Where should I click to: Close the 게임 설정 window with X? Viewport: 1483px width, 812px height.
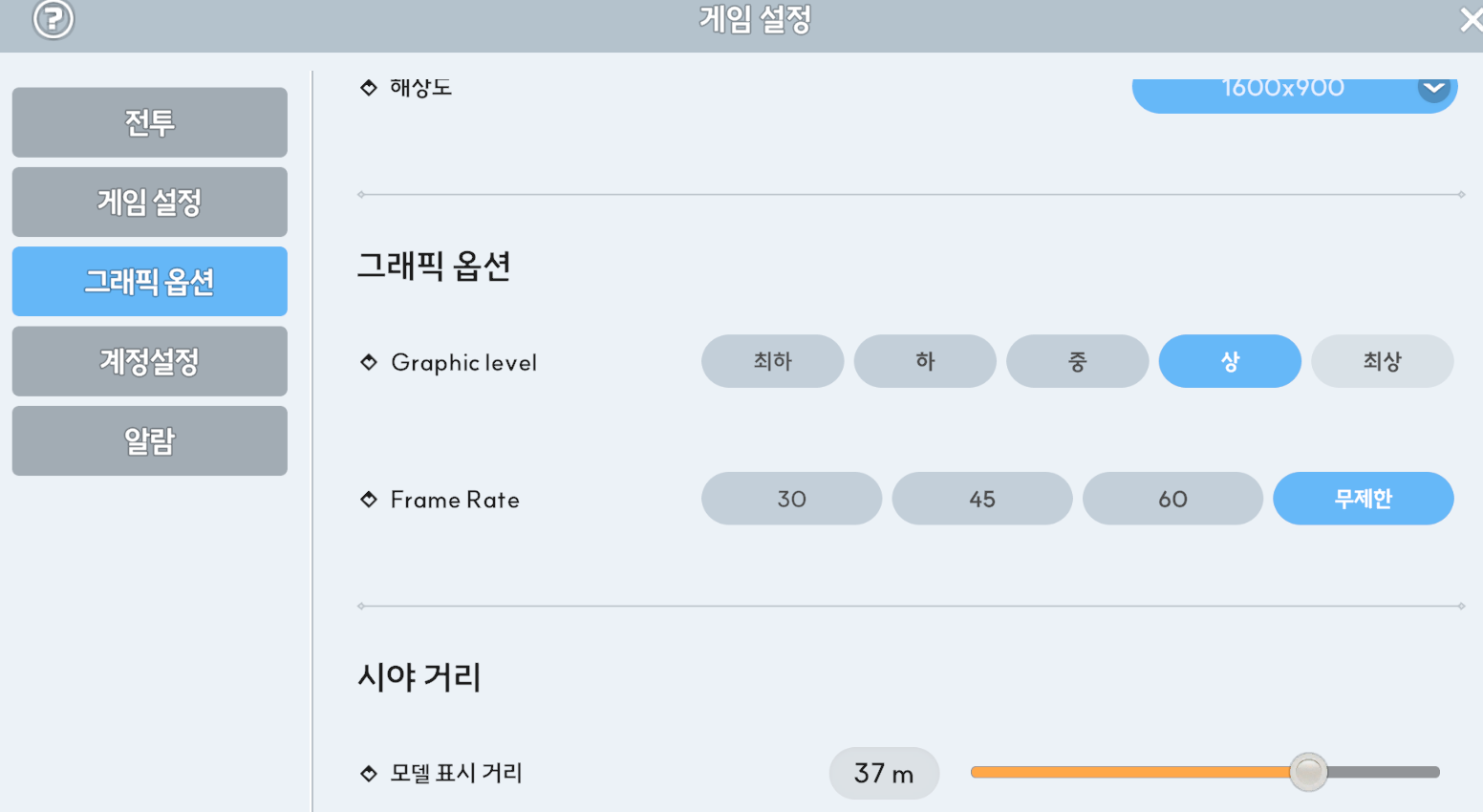coord(1472,19)
